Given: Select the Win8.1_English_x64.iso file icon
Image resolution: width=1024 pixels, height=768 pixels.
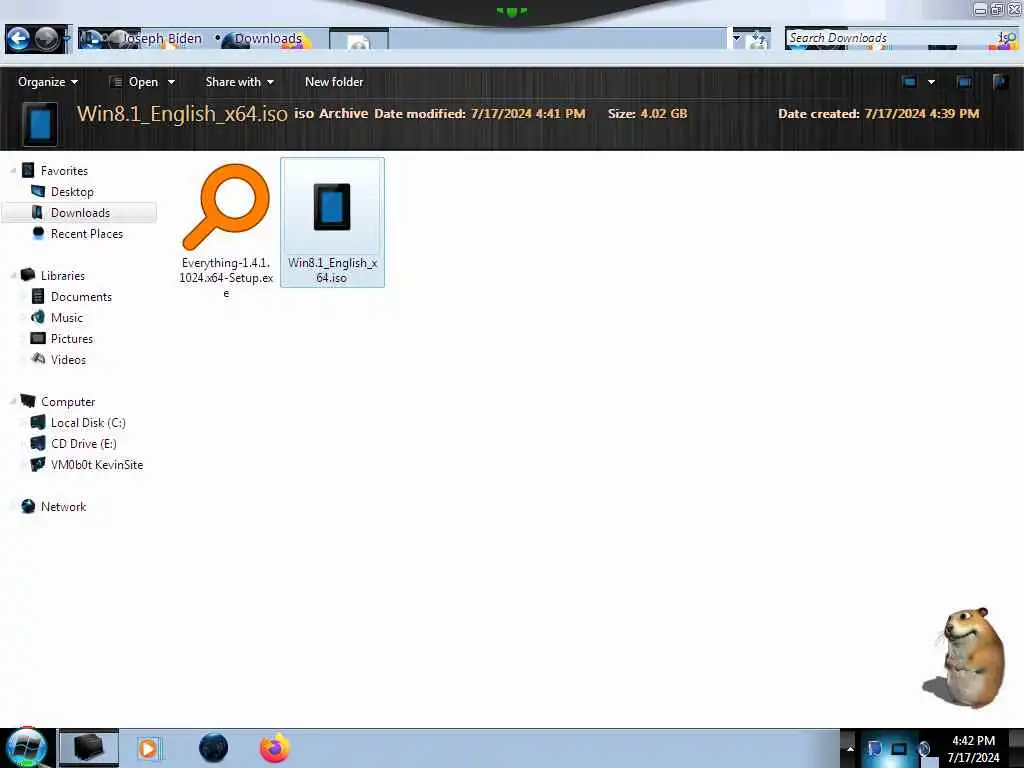Looking at the screenshot, I should tap(332, 207).
